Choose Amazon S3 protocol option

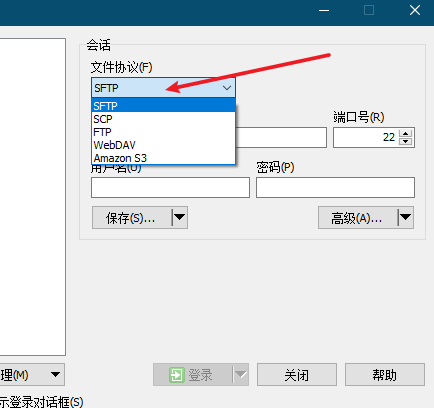click(x=163, y=158)
